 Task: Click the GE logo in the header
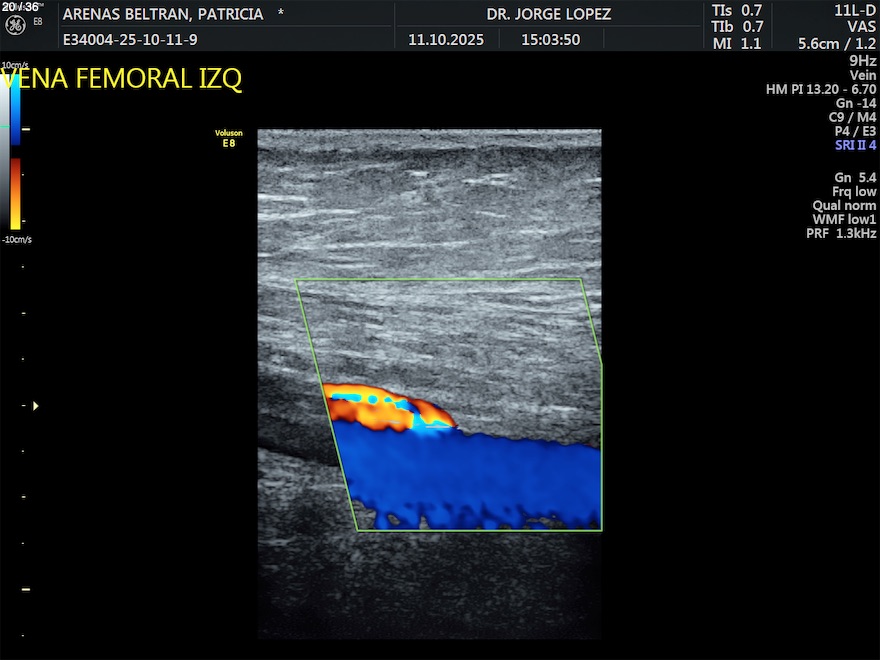15,25
